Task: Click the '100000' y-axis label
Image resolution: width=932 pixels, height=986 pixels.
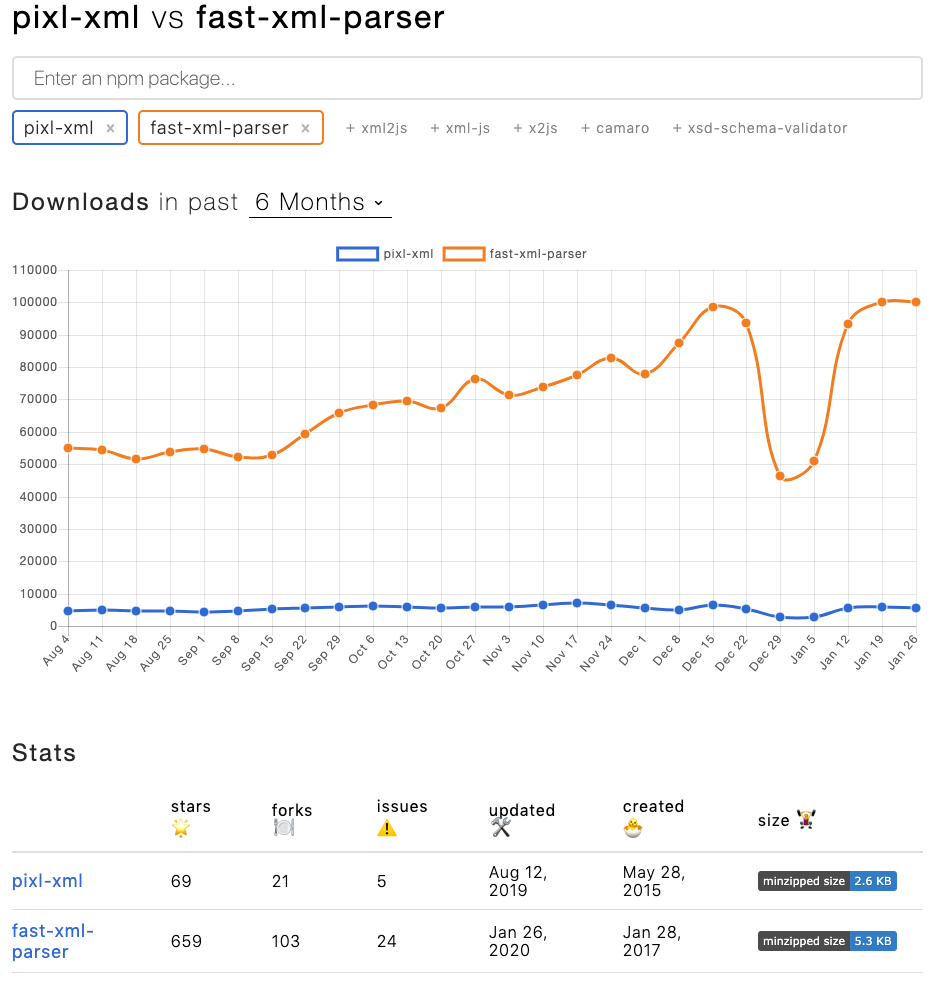Action: coord(35,302)
